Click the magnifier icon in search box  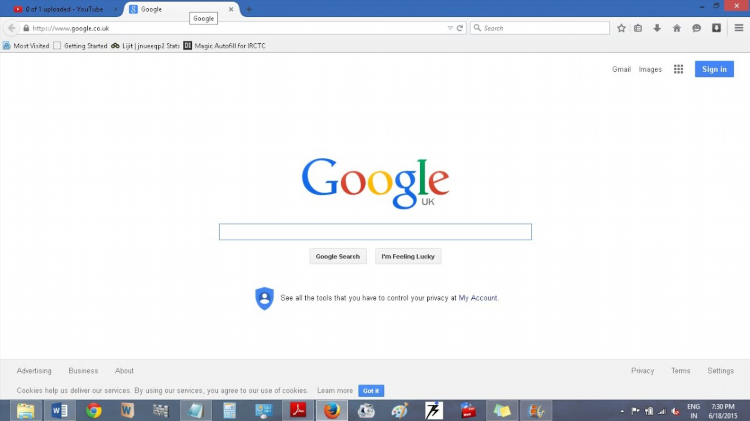coord(477,28)
